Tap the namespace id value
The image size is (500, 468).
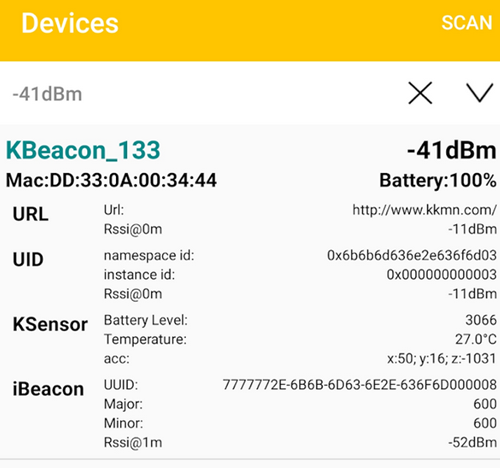point(412,255)
